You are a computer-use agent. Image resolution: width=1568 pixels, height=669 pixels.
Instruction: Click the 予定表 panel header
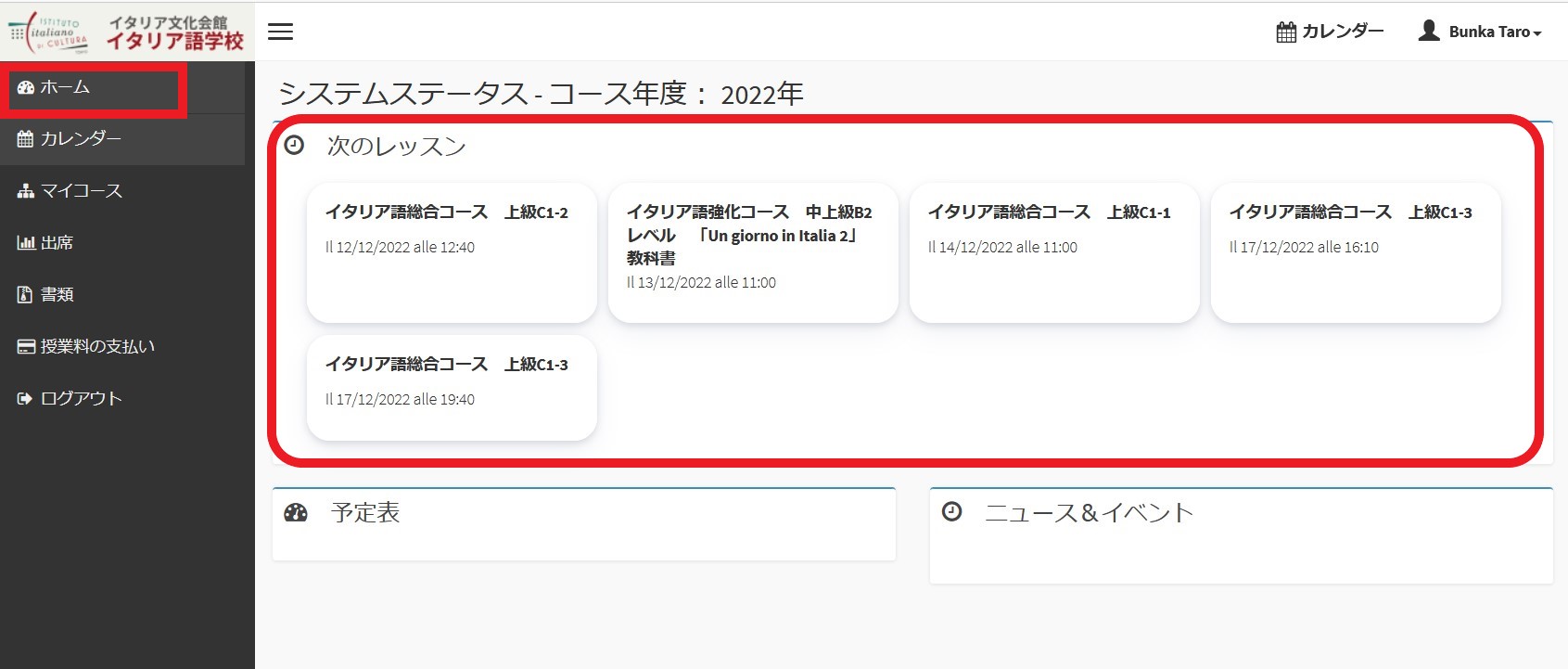pos(365,513)
